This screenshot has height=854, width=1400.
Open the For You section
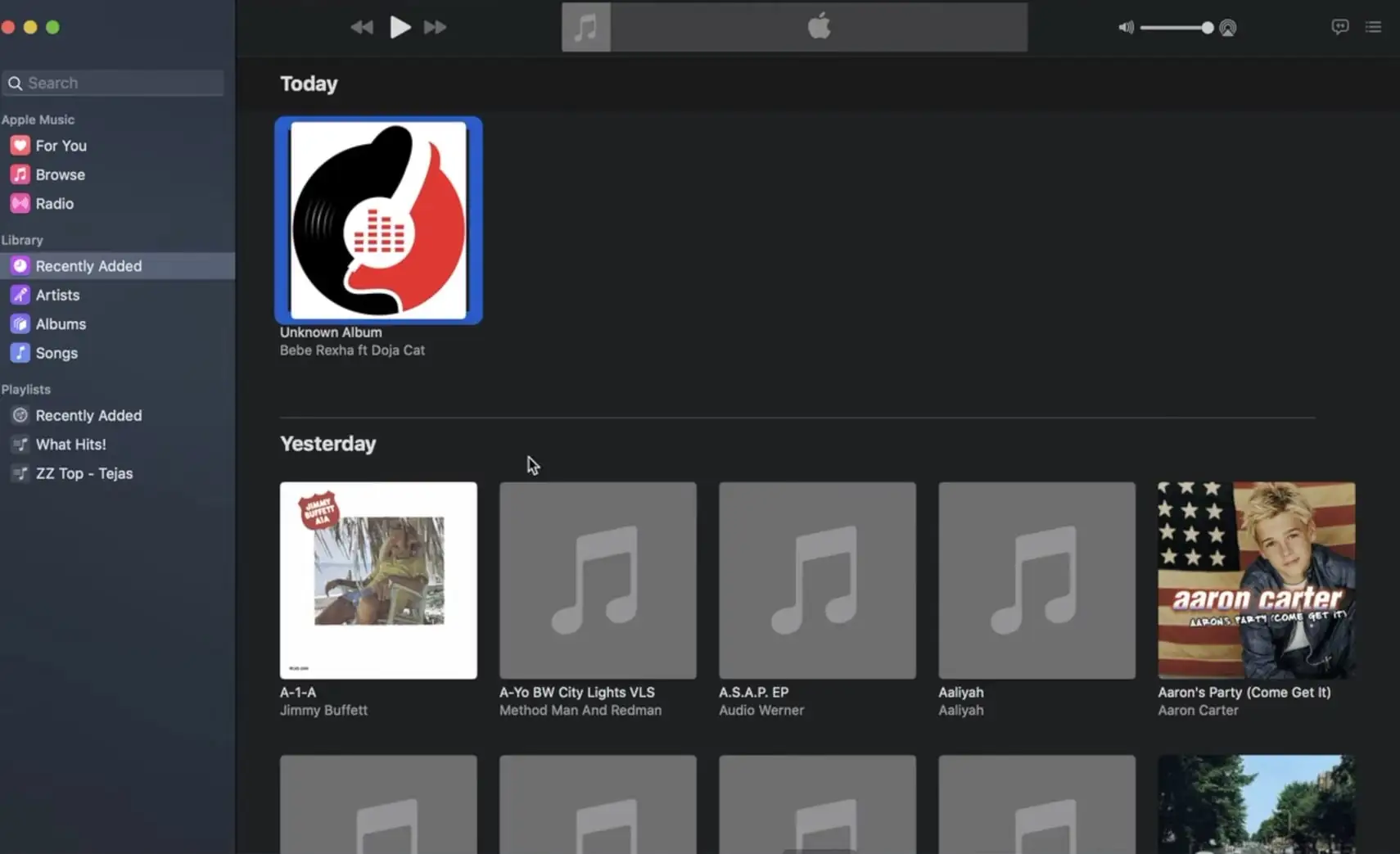(117, 146)
